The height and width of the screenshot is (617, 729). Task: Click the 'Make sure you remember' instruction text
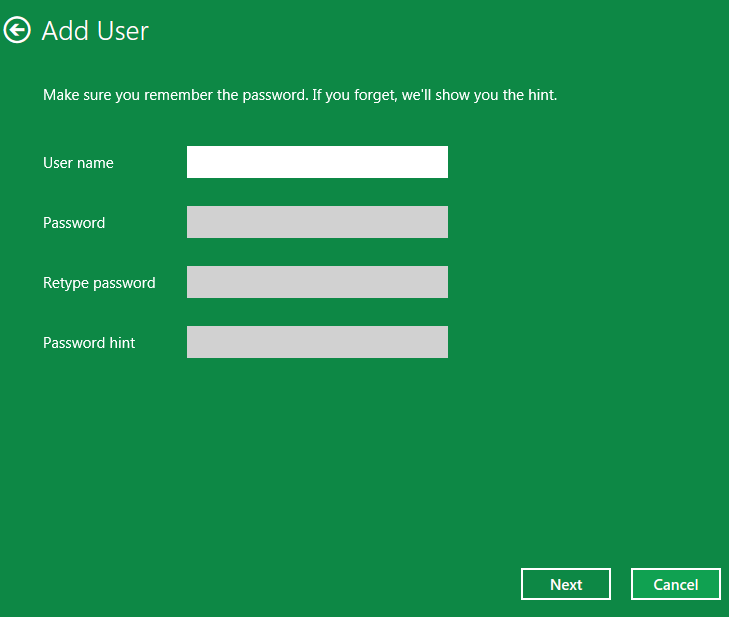pyautogui.click(x=128, y=95)
